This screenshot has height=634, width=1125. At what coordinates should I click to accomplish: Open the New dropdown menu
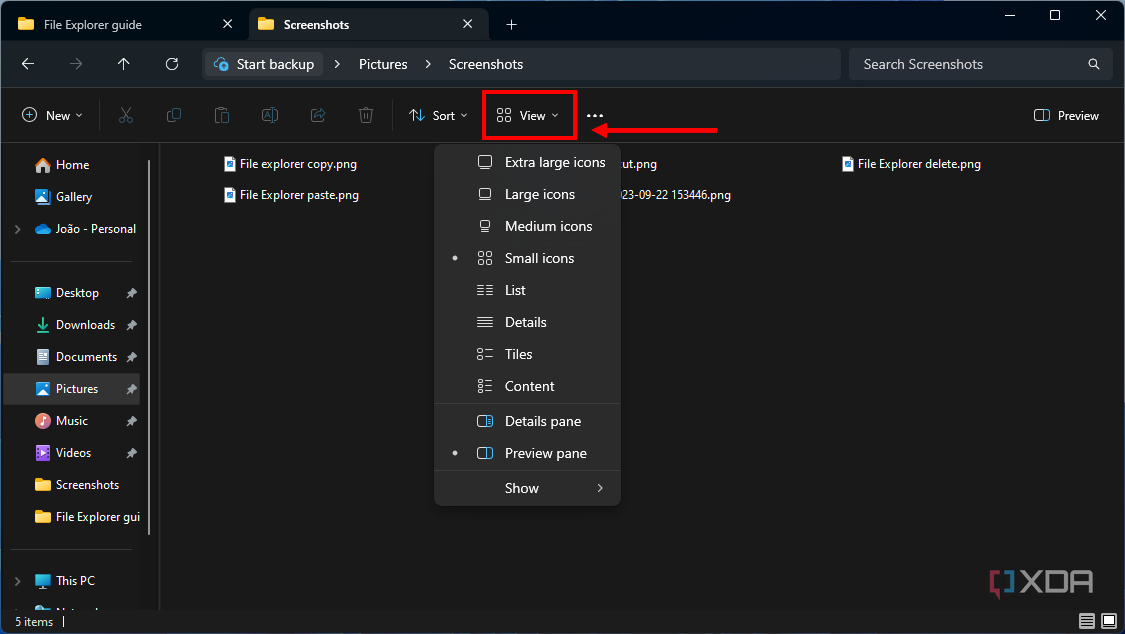click(52, 115)
